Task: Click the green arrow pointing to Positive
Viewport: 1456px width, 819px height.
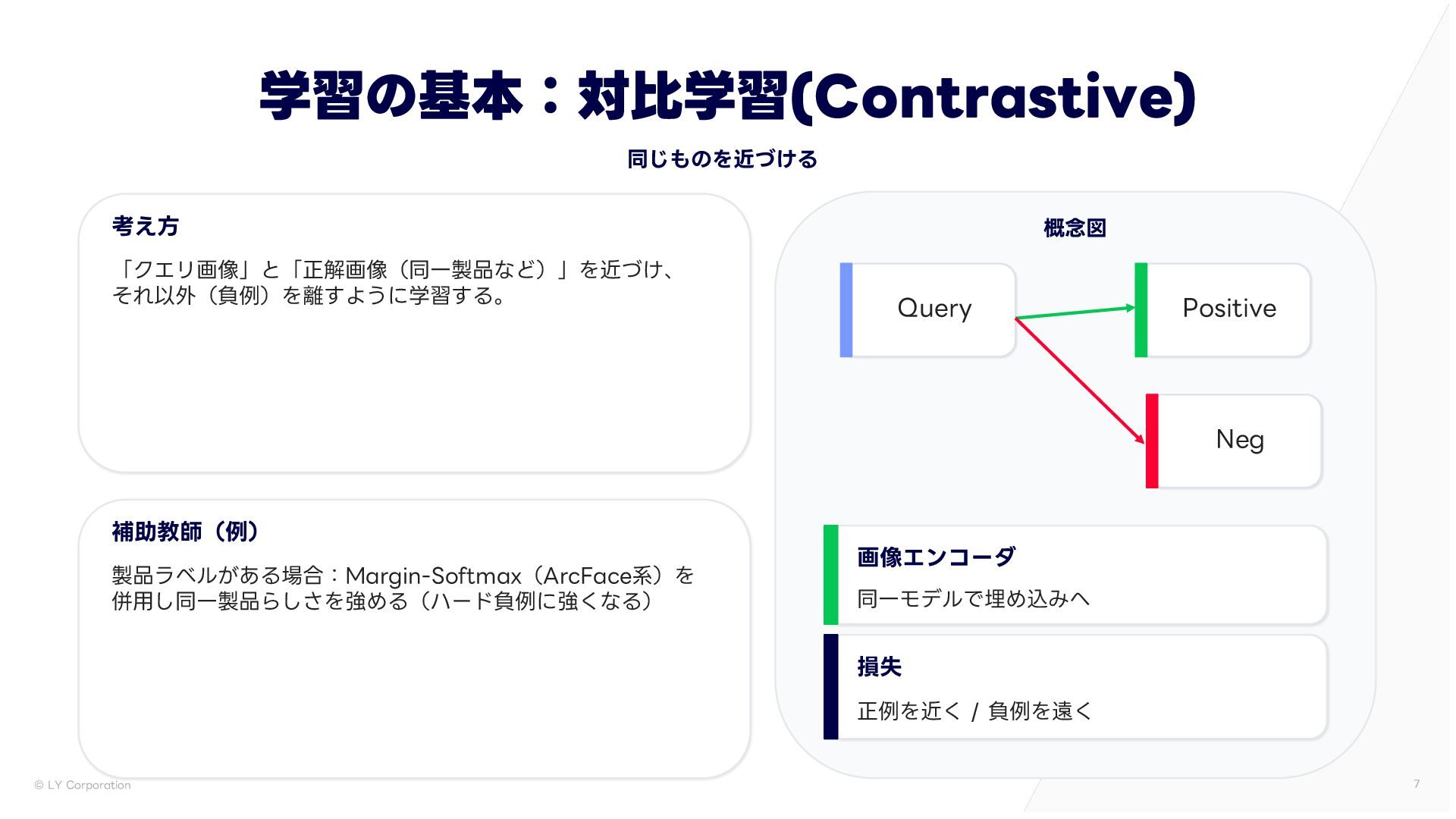Action: [1075, 312]
